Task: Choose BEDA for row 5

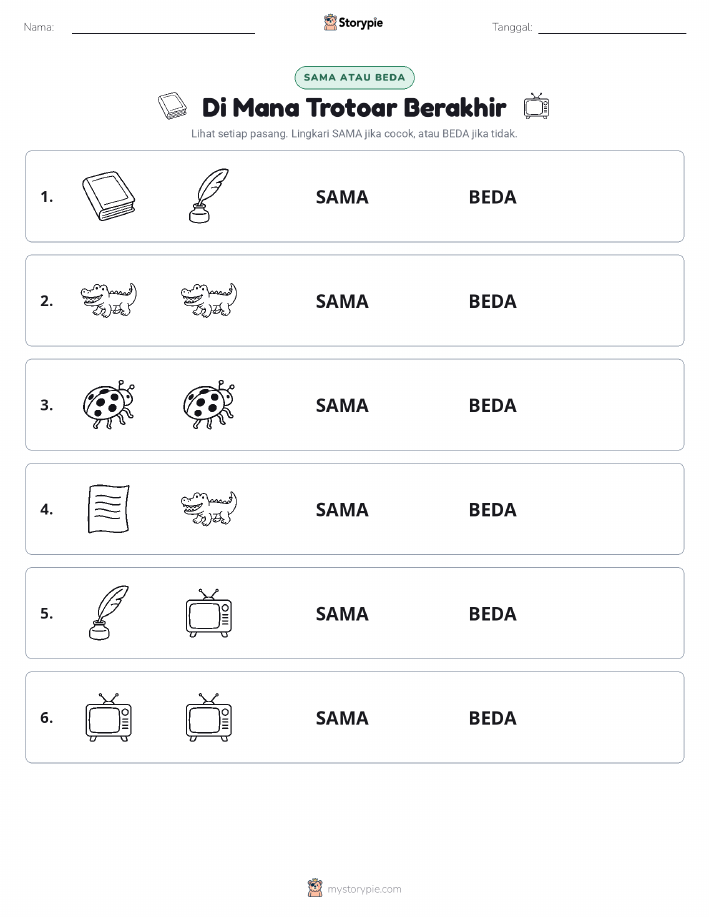Action: [493, 613]
